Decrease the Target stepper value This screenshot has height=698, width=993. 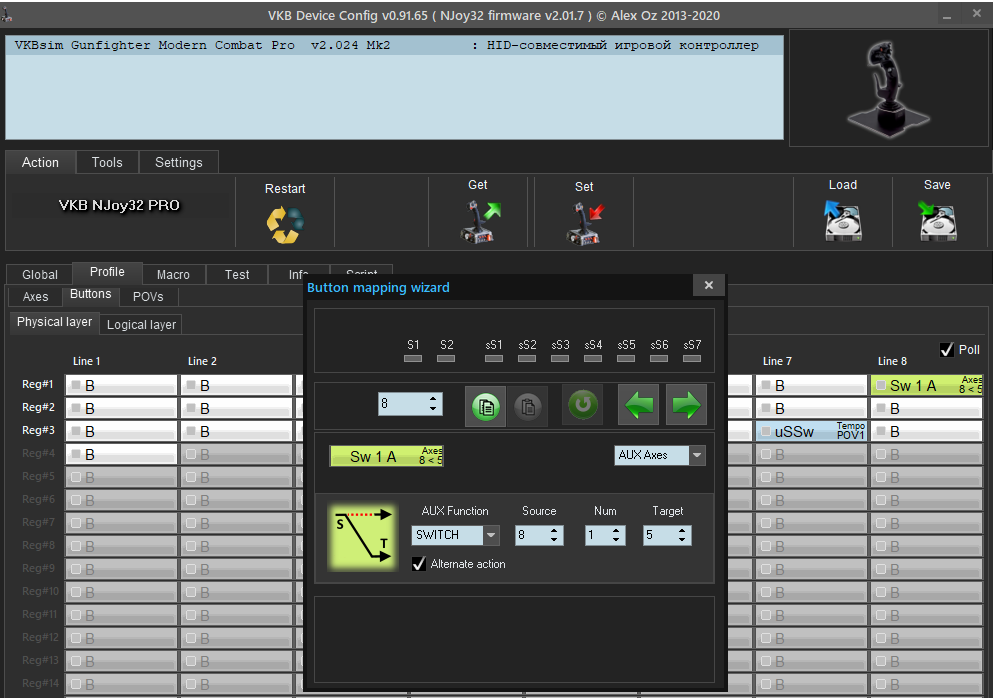pyautogui.click(x=682, y=540)
